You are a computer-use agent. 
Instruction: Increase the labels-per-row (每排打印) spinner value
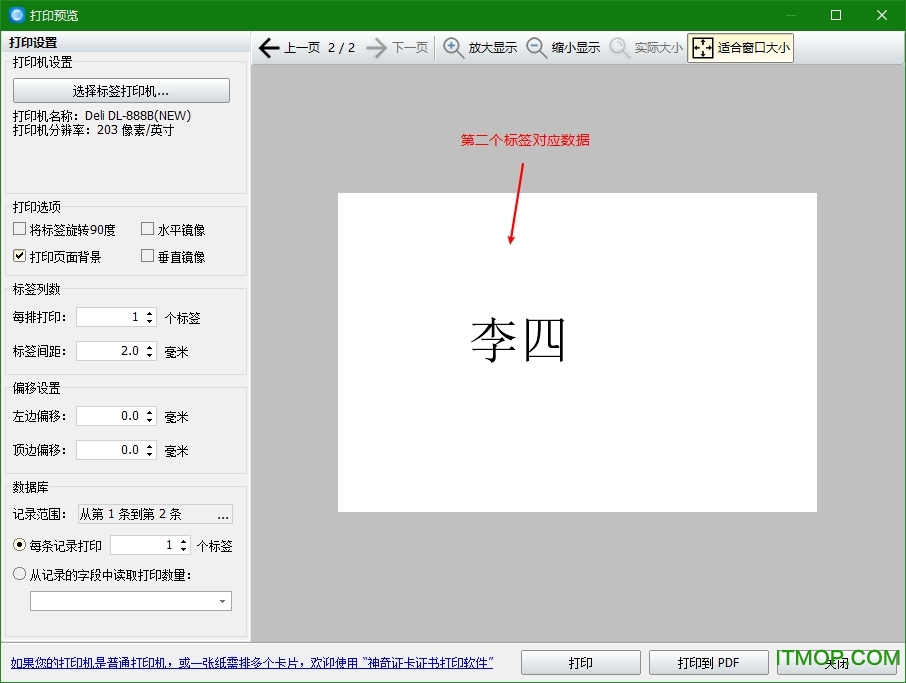click(x=150, y=314)
